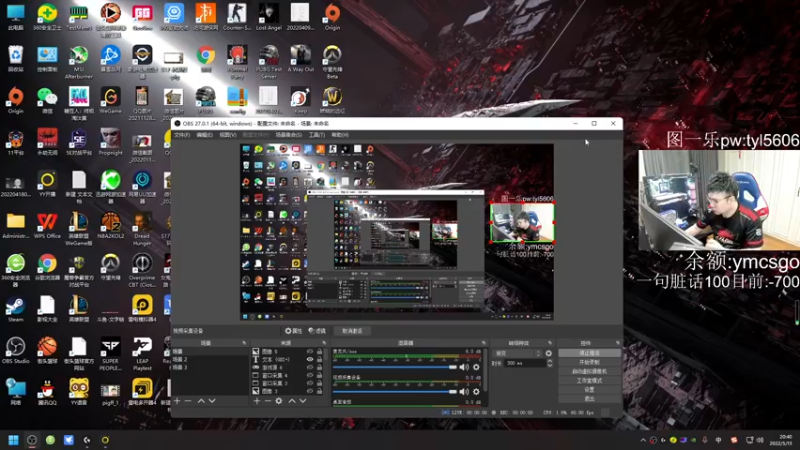Open the first mixer channel settings gear menu

click(476, 367)
